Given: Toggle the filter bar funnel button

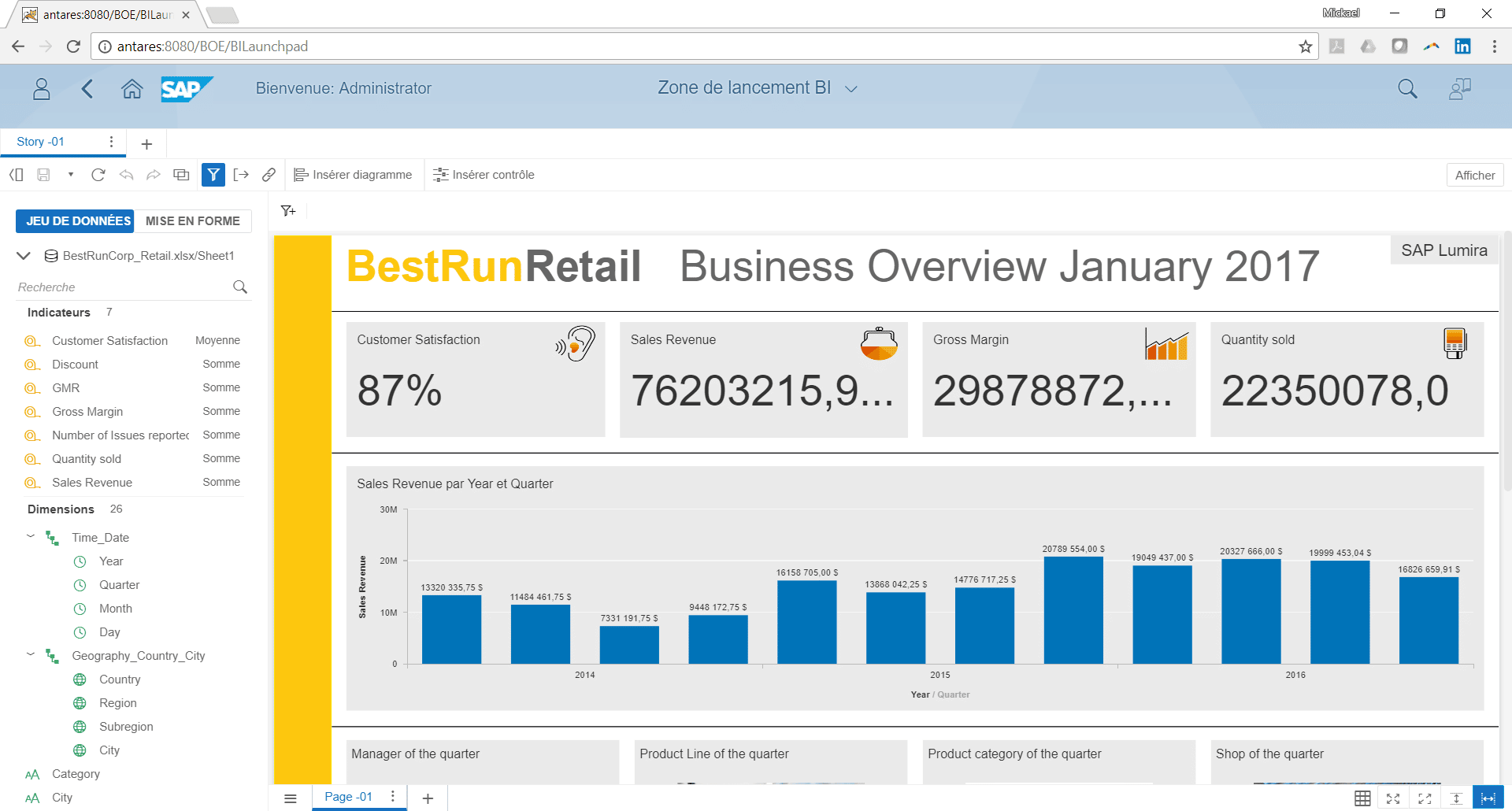Looking at the screenshot, I should coord(213,175).
